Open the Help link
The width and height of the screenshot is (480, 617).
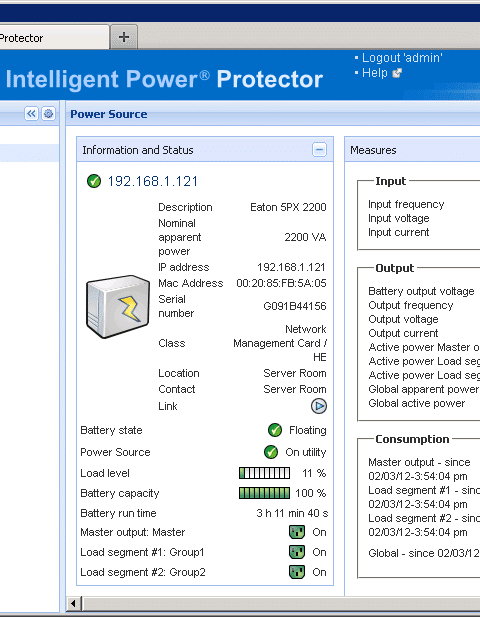tap(375, 73)
